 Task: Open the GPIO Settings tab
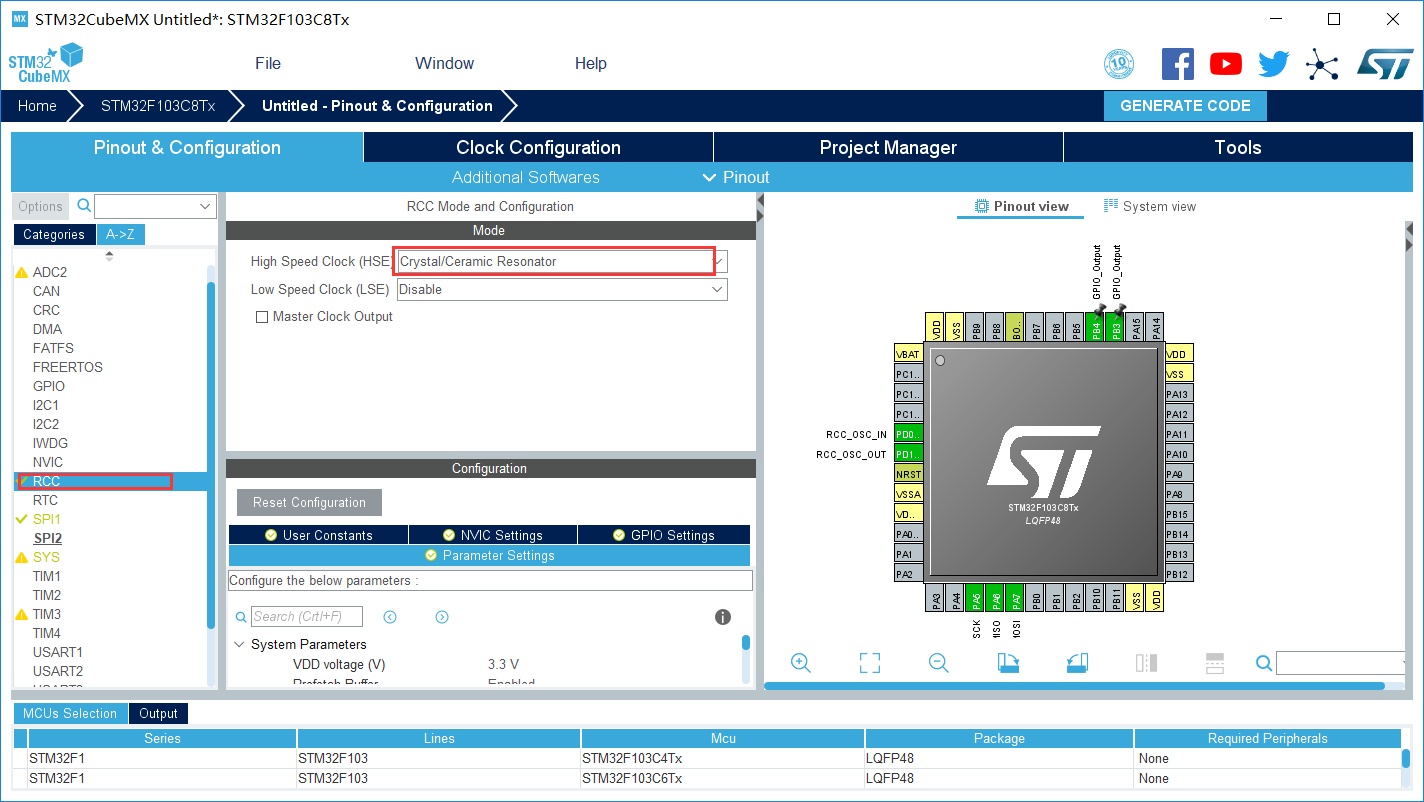(x=663, y=535)
